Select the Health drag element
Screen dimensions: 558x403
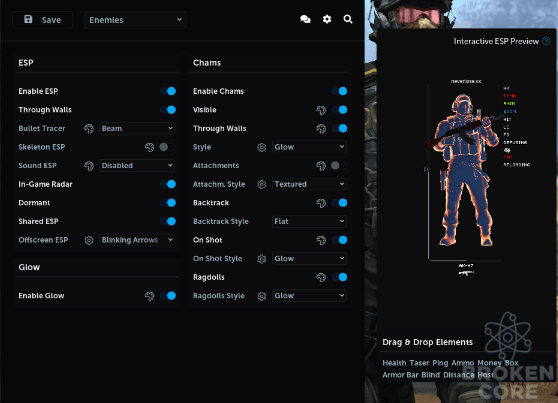point(394,363)
